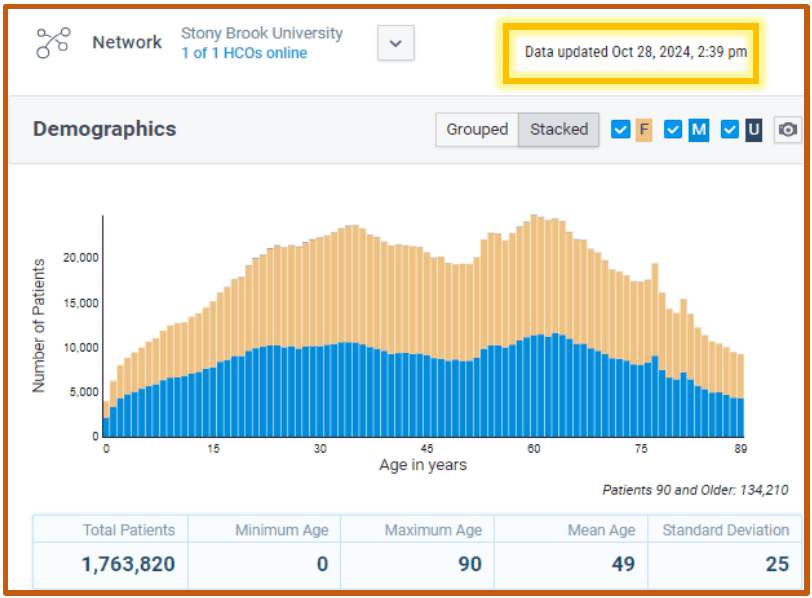Click the 89 x-axis tick label
Viewport: 812px width, 598px height.
click(x=740, y=449)
